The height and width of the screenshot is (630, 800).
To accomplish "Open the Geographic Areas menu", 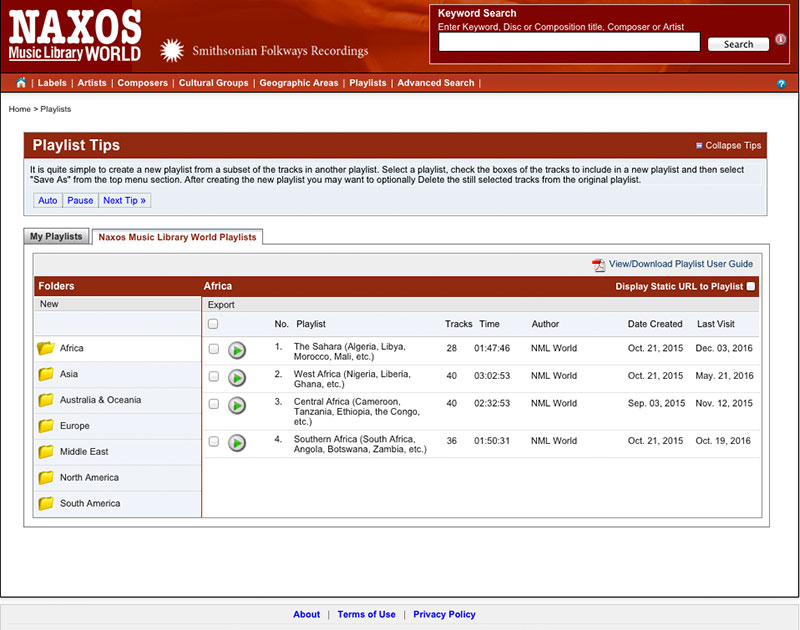I will (298, 83).
